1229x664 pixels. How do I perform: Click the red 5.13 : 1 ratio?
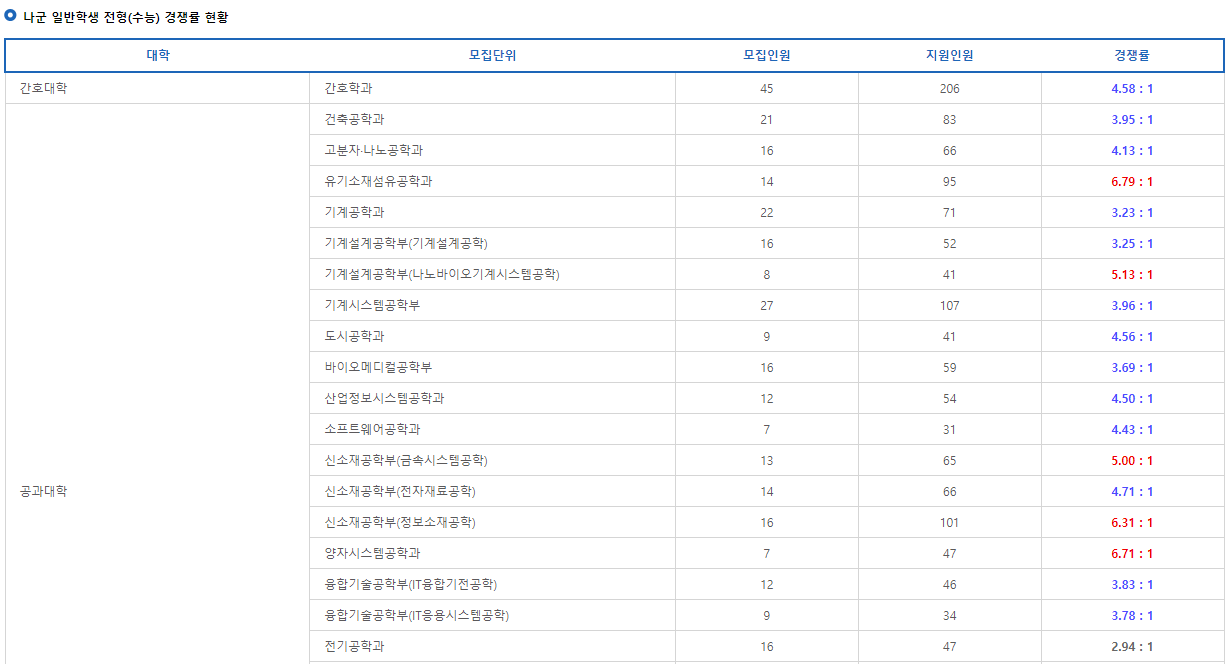tap(1132, 275)
